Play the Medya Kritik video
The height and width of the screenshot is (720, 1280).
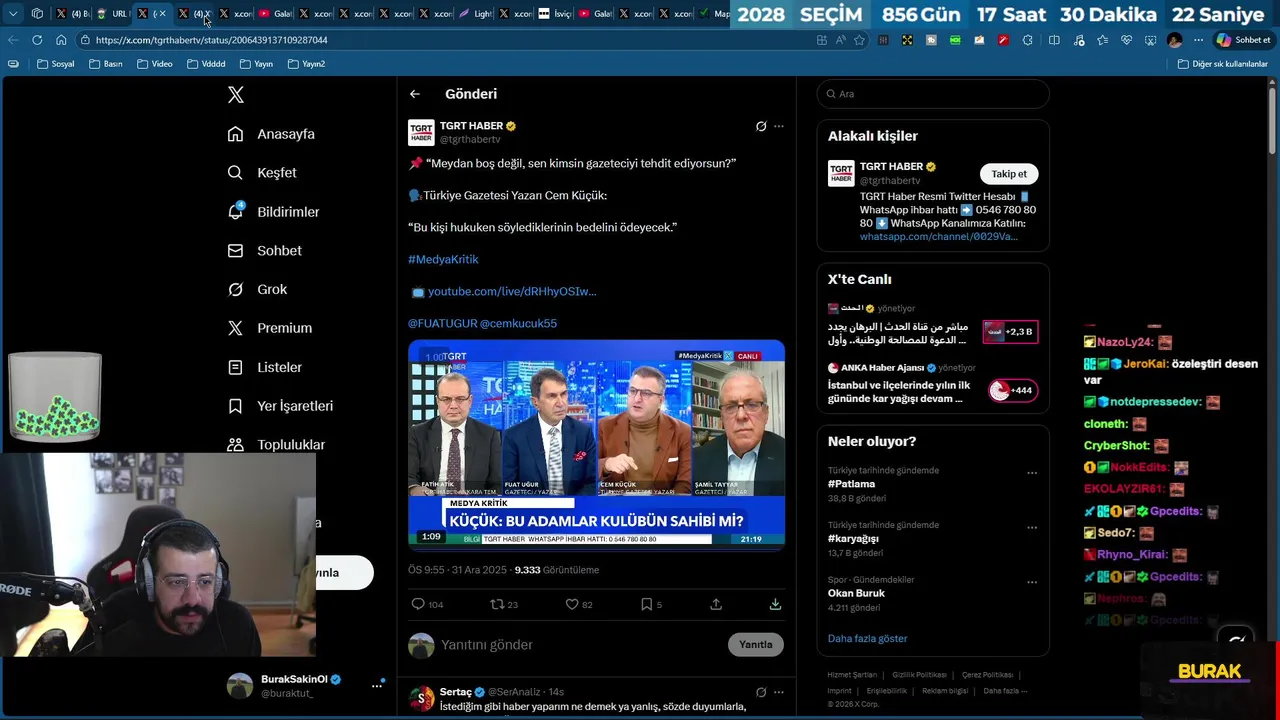tap(596, 445)
